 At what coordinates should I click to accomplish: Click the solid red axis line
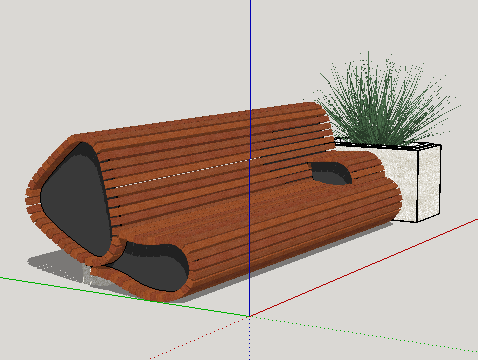[x=363, y=268]
